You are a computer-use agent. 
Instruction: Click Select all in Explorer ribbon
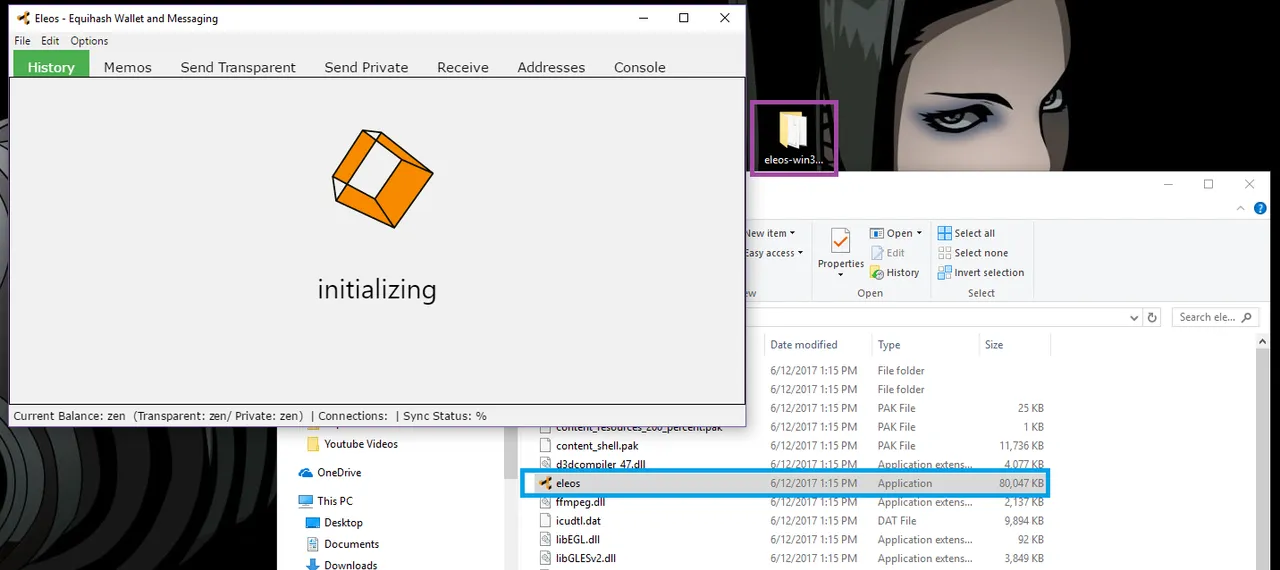[x=966, y=233]
